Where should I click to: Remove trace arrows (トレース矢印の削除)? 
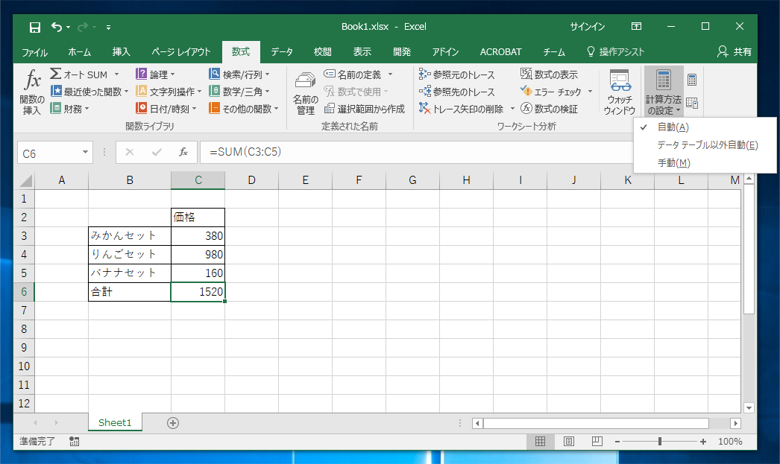pyautogui.click(x=461, y=108)
